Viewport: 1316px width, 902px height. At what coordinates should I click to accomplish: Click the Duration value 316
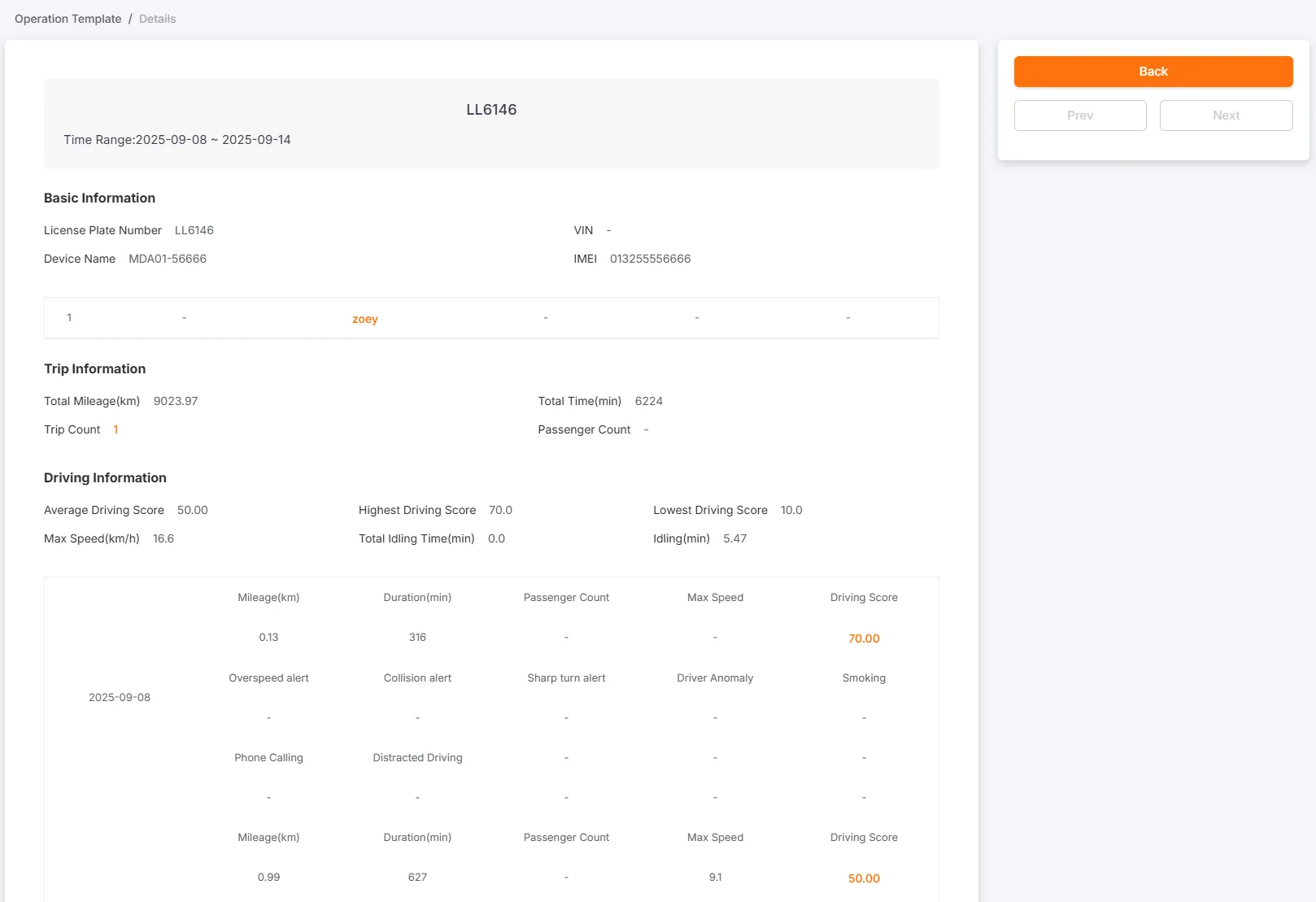417,637
